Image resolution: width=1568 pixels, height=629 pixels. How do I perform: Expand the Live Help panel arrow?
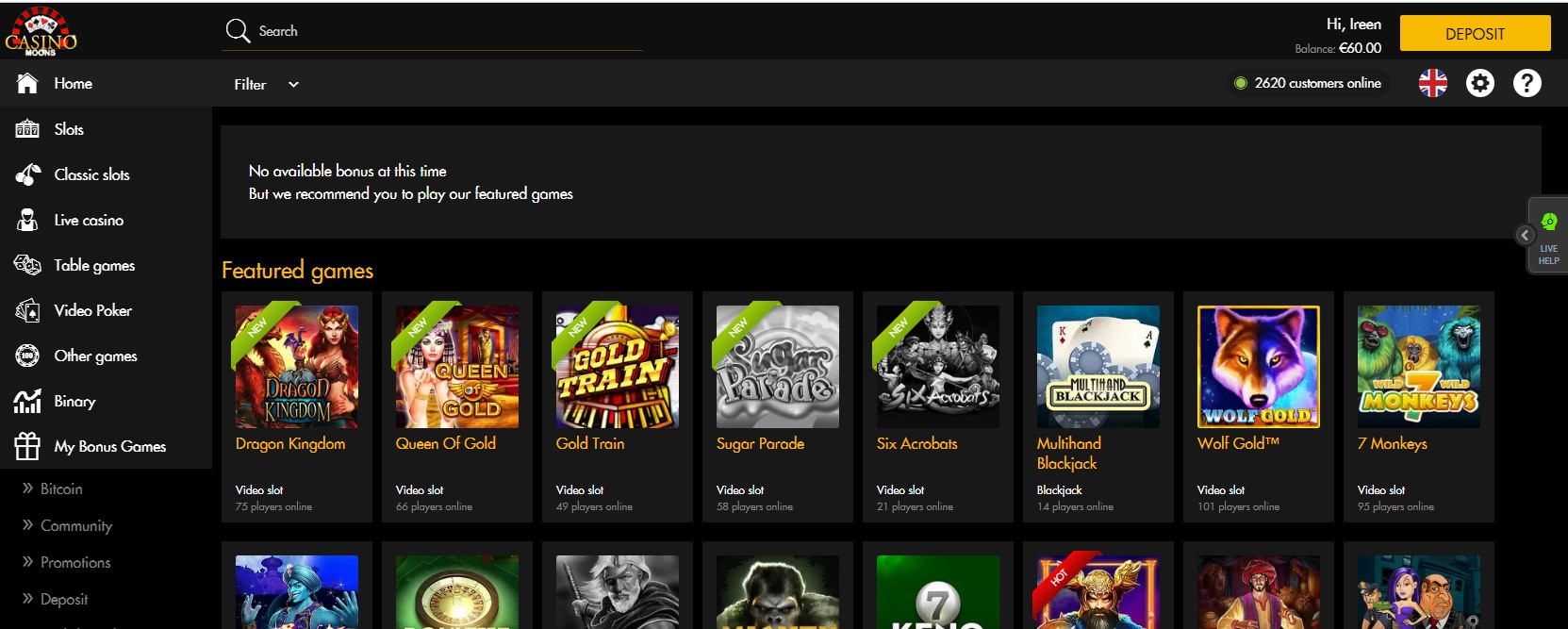point(1525,236)
